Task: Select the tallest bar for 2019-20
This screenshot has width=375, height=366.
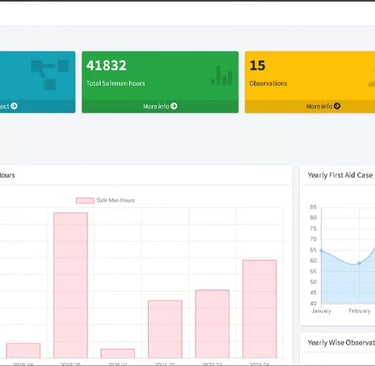Action: tap(71, 285)
